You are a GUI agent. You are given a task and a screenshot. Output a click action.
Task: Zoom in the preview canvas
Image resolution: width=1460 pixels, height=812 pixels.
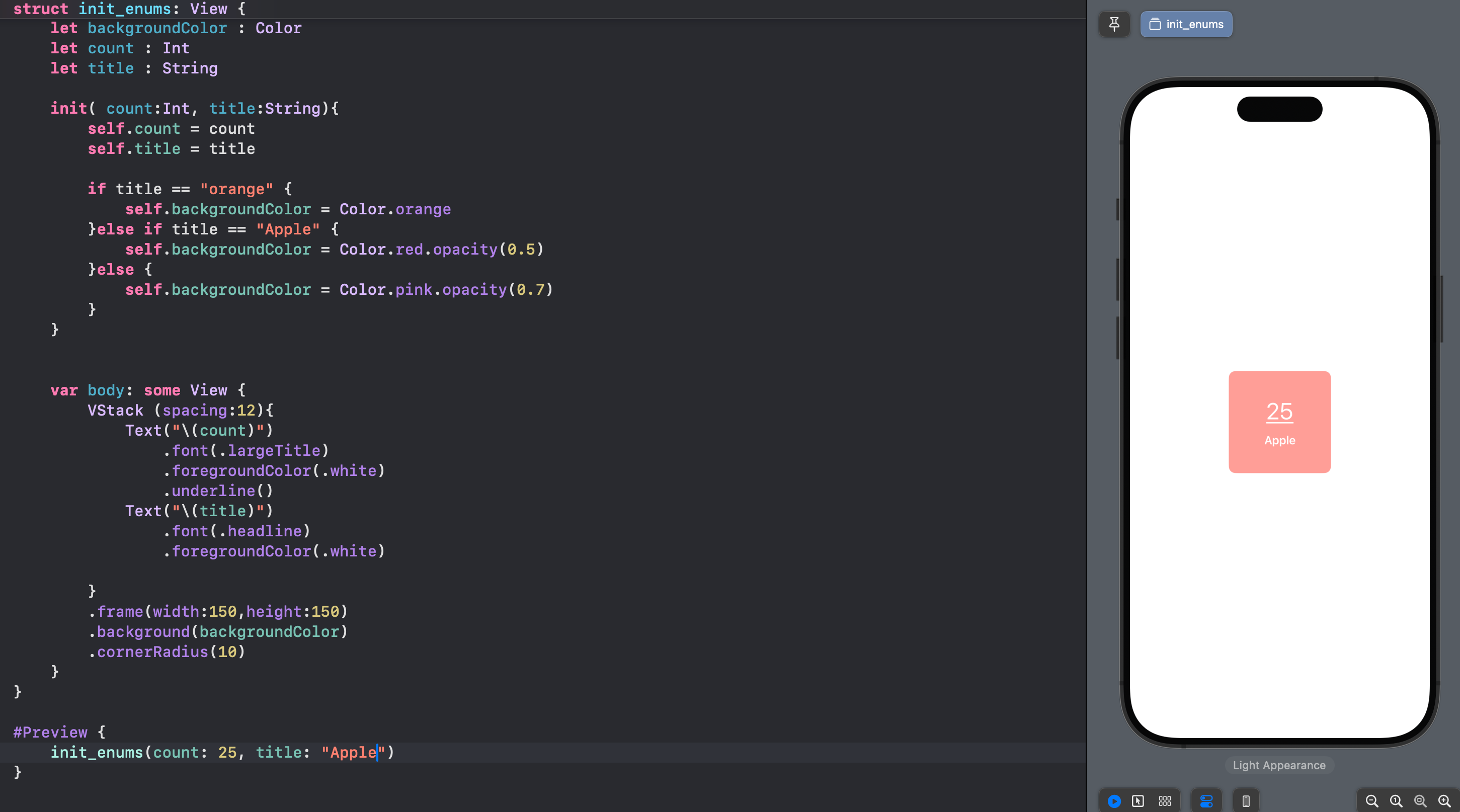(x=1445, y=800)
